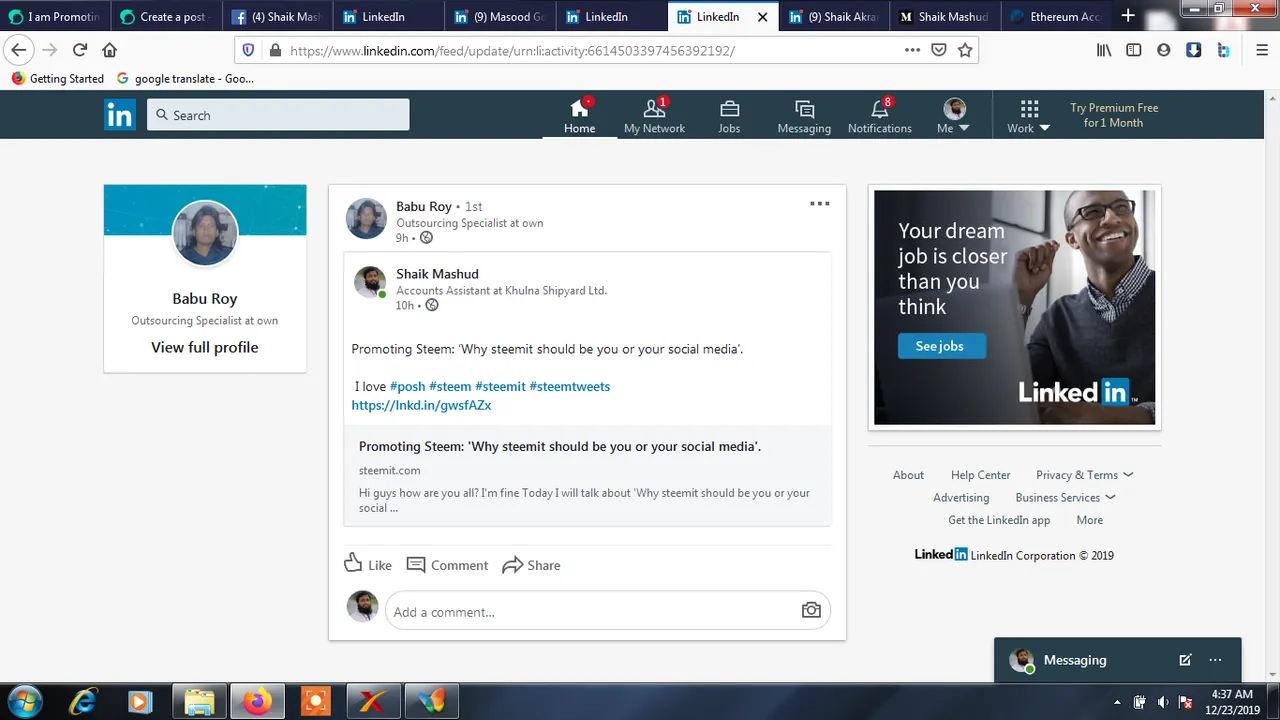This screenshot has height=720, width=1280.
Task: Click Get the LinkedIn app link
Action: pyautogui.click(x=999, y=520)
